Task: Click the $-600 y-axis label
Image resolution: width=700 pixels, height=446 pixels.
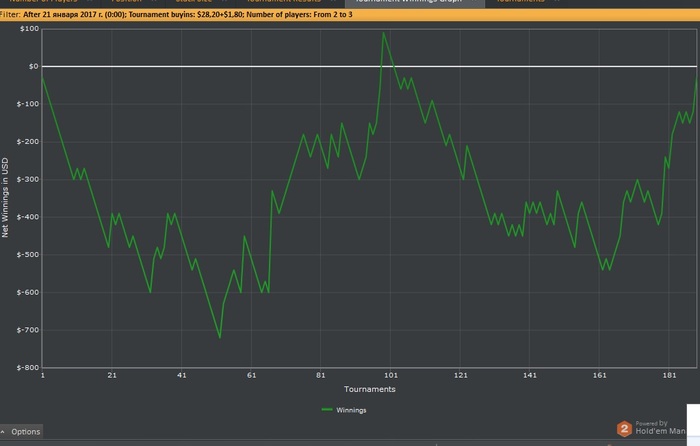Action: [x=28, y=292]
